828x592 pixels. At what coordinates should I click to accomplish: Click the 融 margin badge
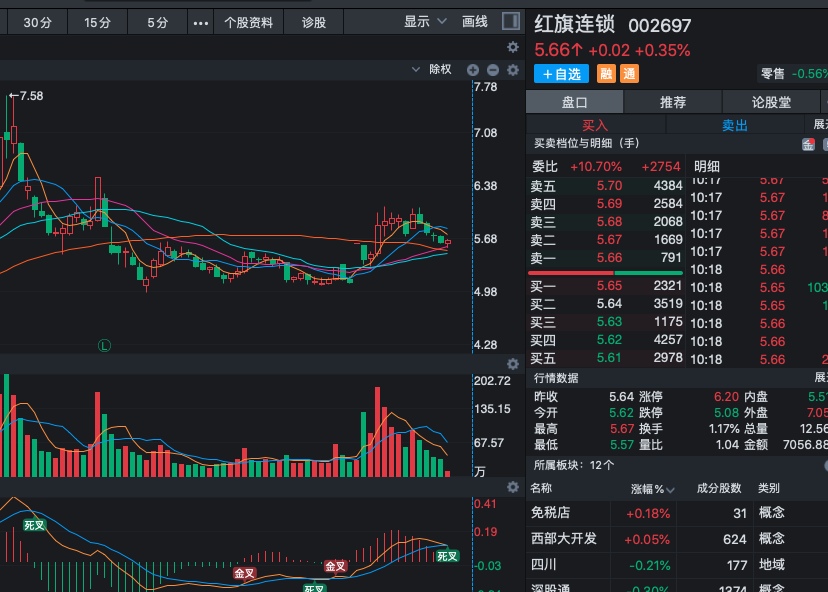606,74
